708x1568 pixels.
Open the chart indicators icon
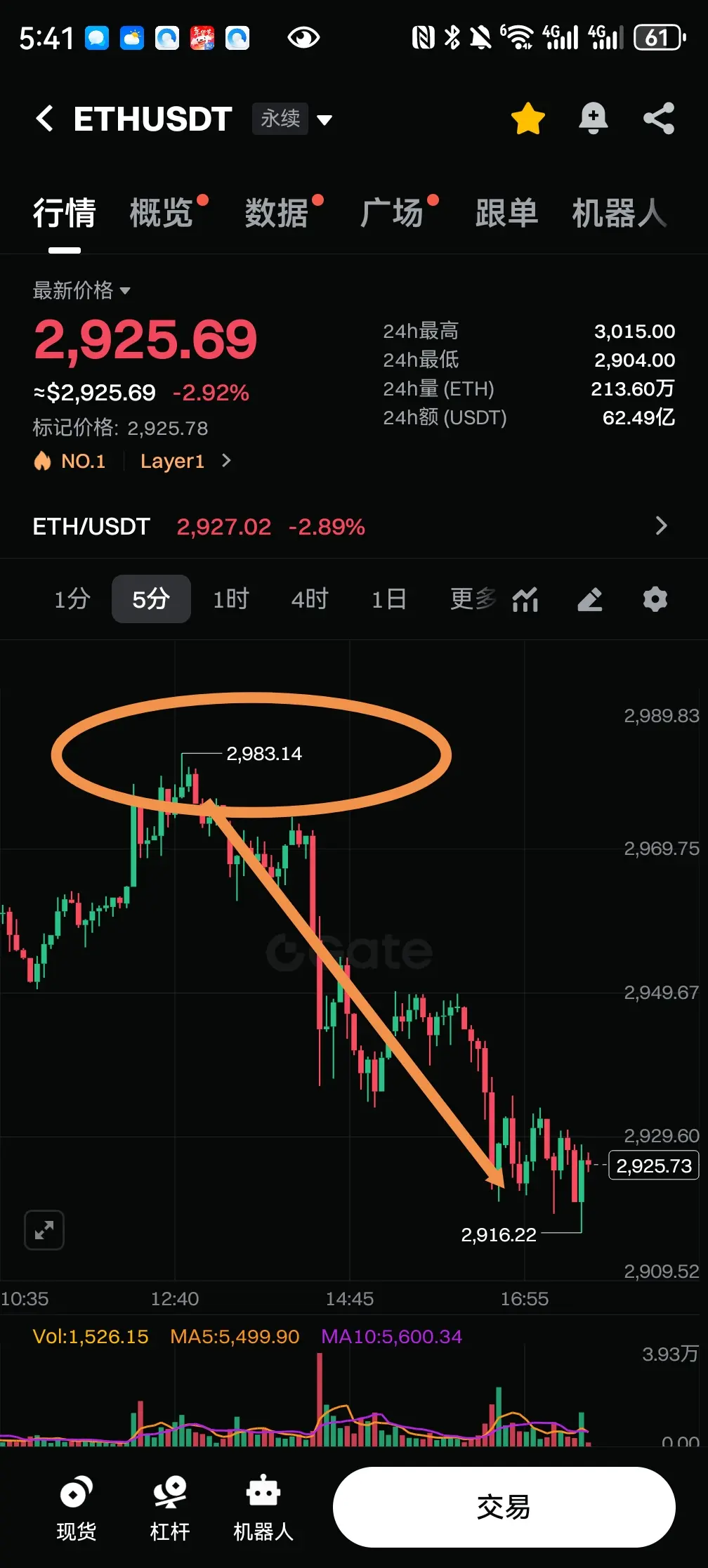coord(525,599)
